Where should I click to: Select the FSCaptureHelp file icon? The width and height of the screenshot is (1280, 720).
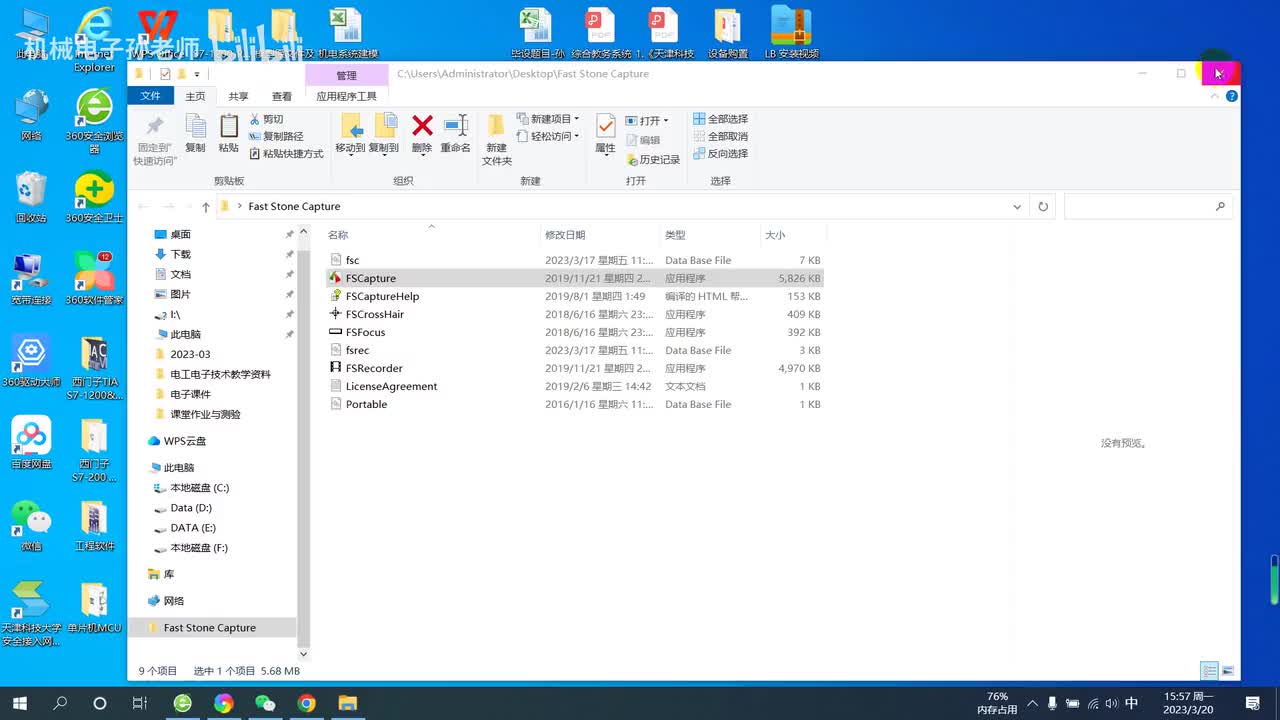tap(336, 296)
